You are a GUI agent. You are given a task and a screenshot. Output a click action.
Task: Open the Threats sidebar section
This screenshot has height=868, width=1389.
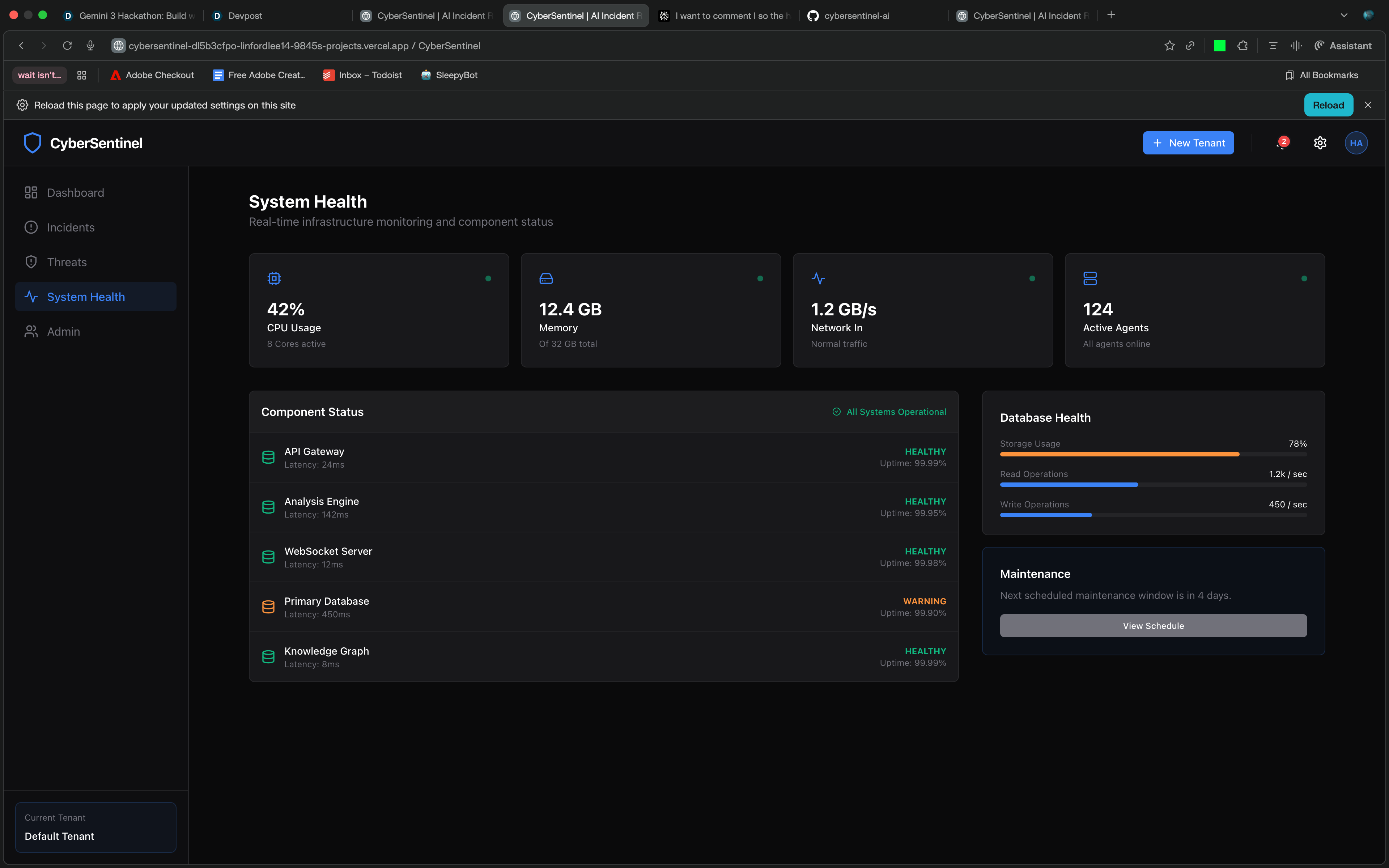(67, 262)
